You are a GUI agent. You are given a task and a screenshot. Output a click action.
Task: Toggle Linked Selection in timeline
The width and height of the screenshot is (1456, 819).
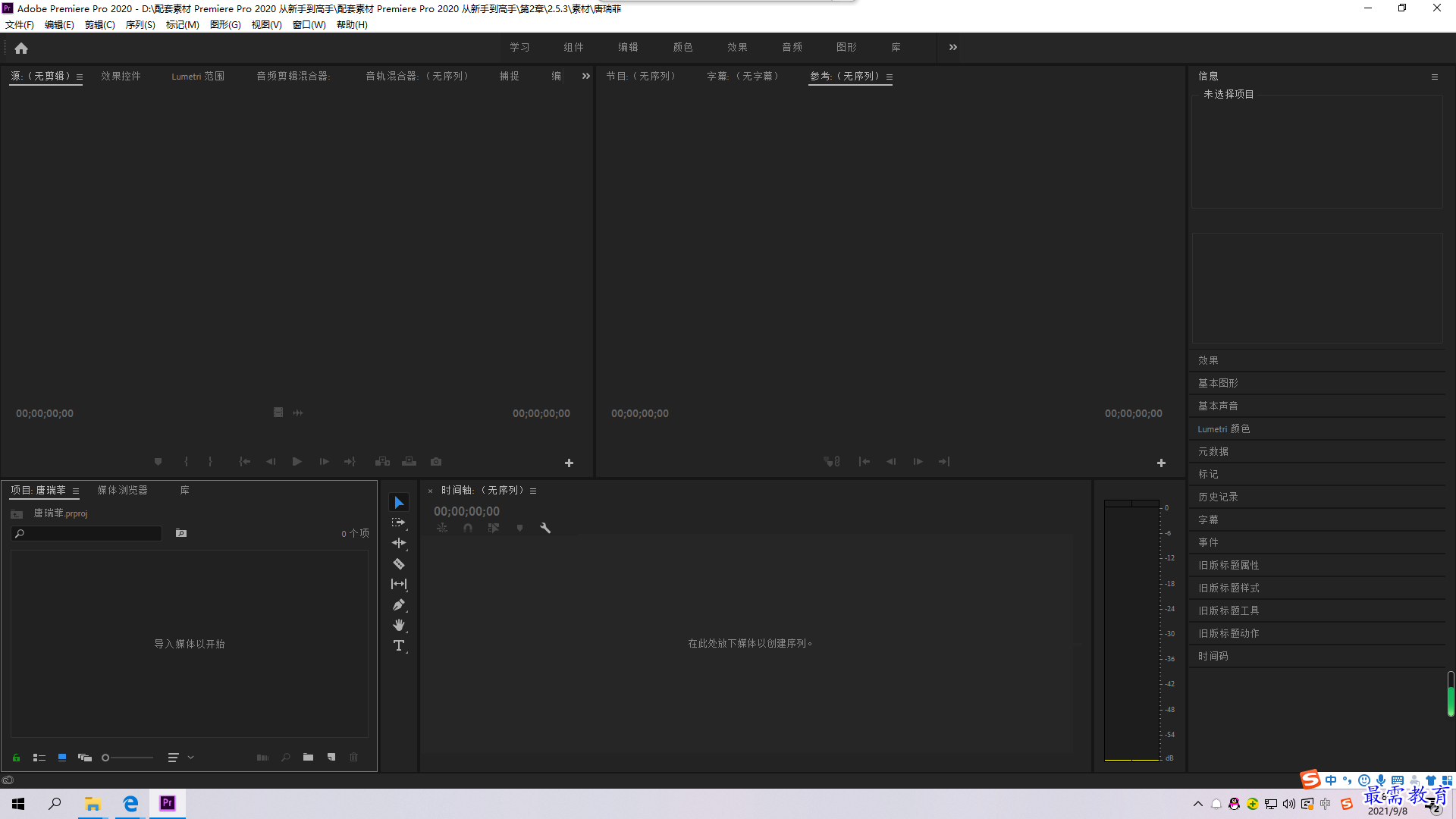pyautogui.click(x=494, y=528)
